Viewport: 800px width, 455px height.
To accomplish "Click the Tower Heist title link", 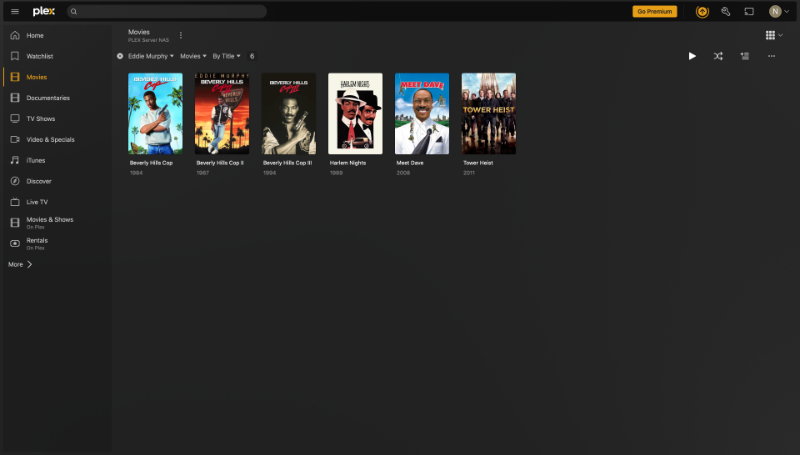I will tap(478, 163).
